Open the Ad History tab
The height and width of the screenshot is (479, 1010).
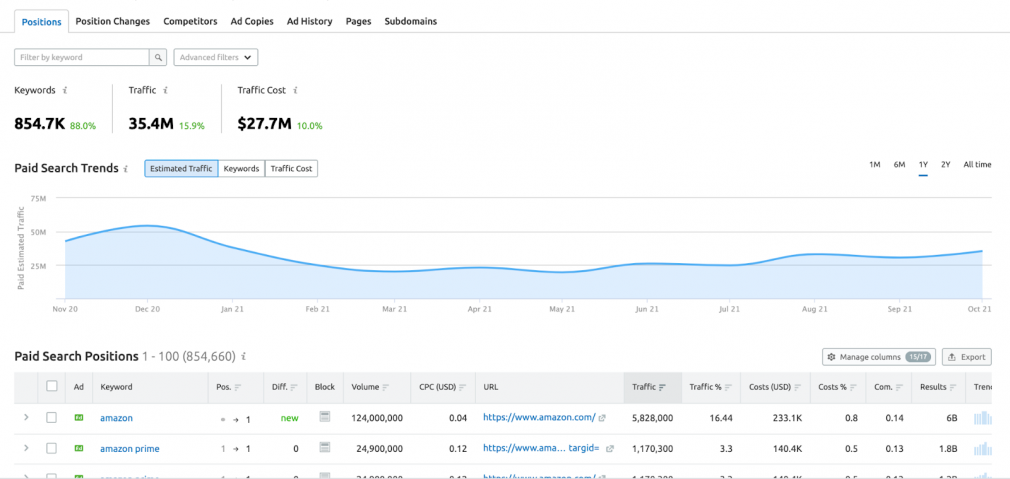tap(309, 21)
